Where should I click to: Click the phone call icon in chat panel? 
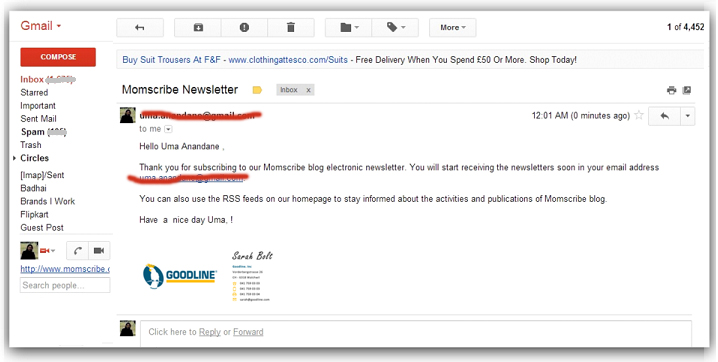[77, 251]
